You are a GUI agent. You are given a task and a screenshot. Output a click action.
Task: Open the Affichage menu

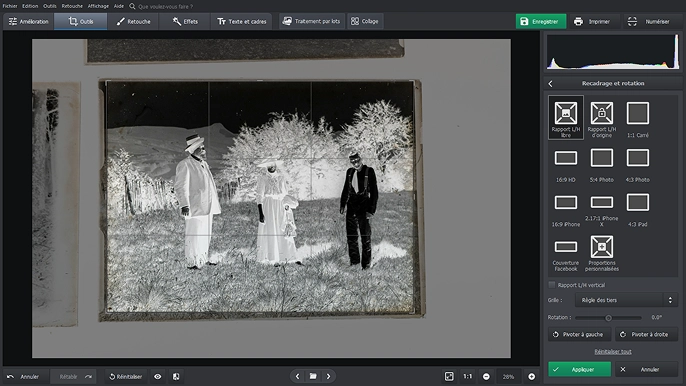tap(98, 6)
